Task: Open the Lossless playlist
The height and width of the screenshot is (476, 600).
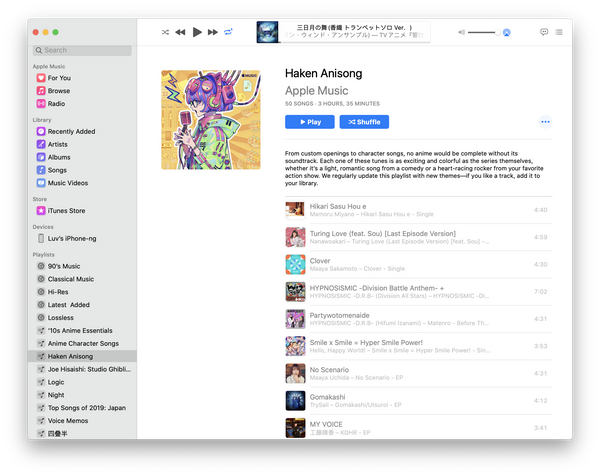Action: [x=82, y=318]
